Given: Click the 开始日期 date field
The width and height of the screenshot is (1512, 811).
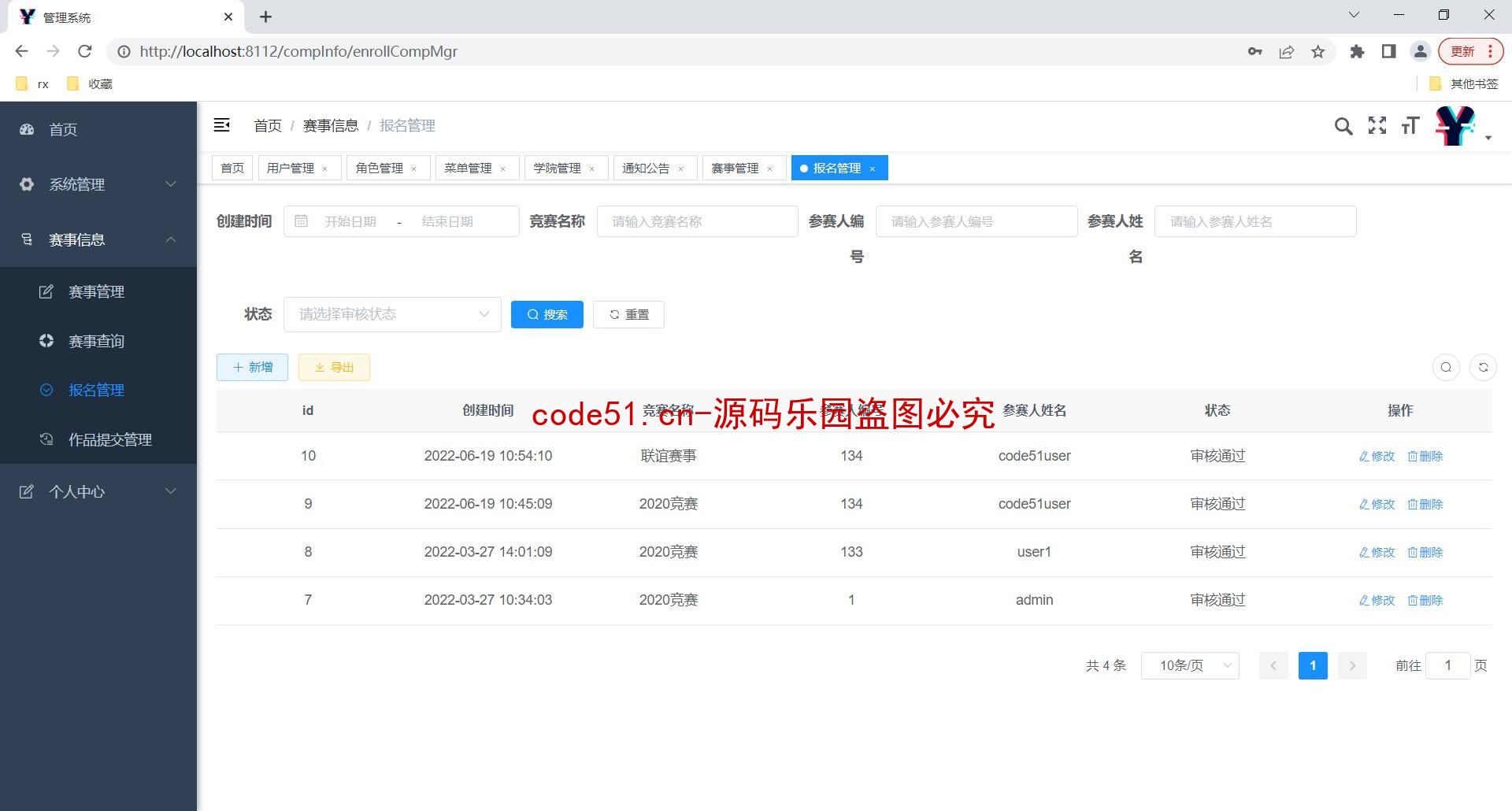Looking at the screenshot, I should pyautogui.click(x=350, y=221).
